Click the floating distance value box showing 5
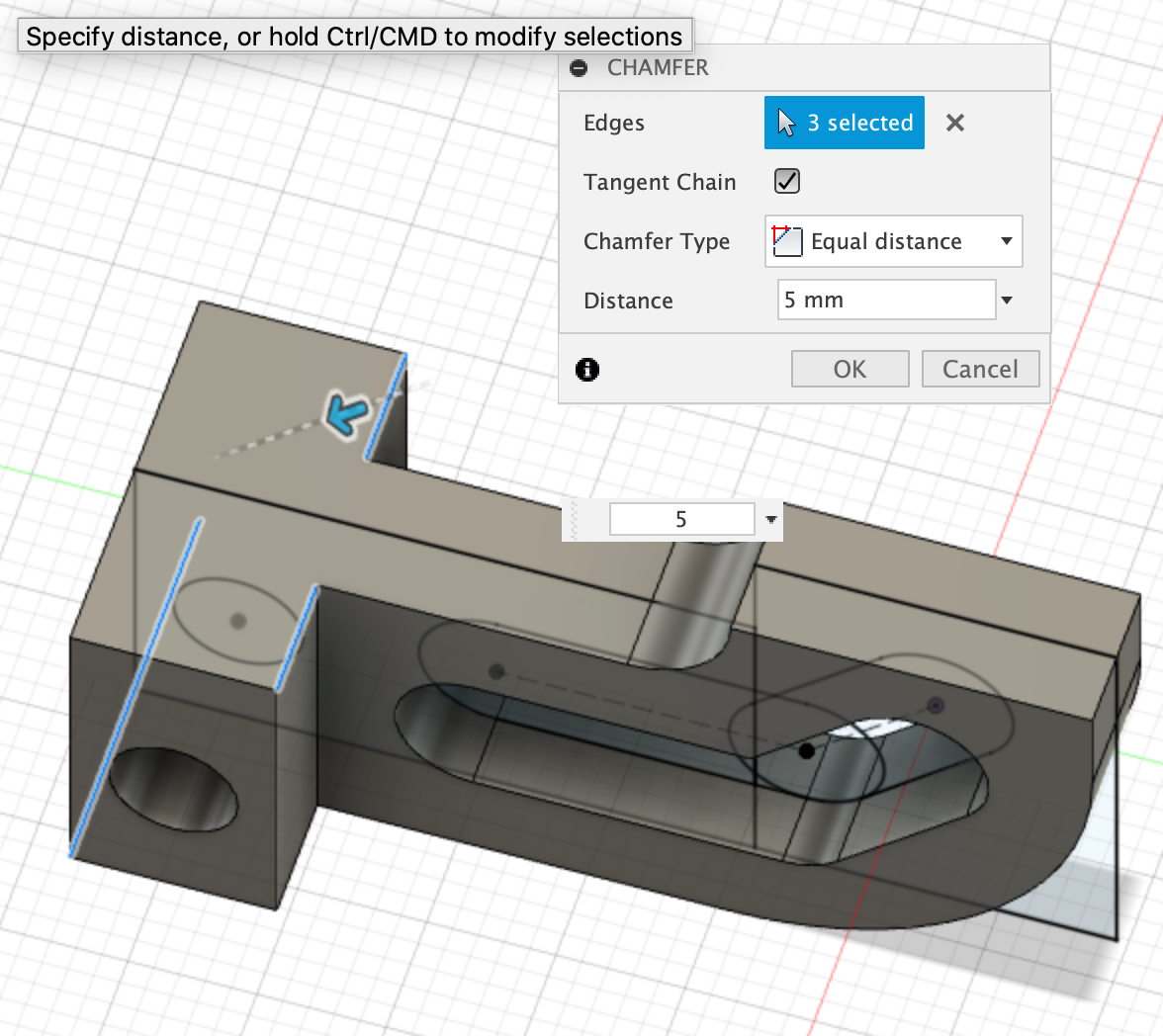The width and height of the screenshot is (1163, 1036). click(x=681, y=519)
